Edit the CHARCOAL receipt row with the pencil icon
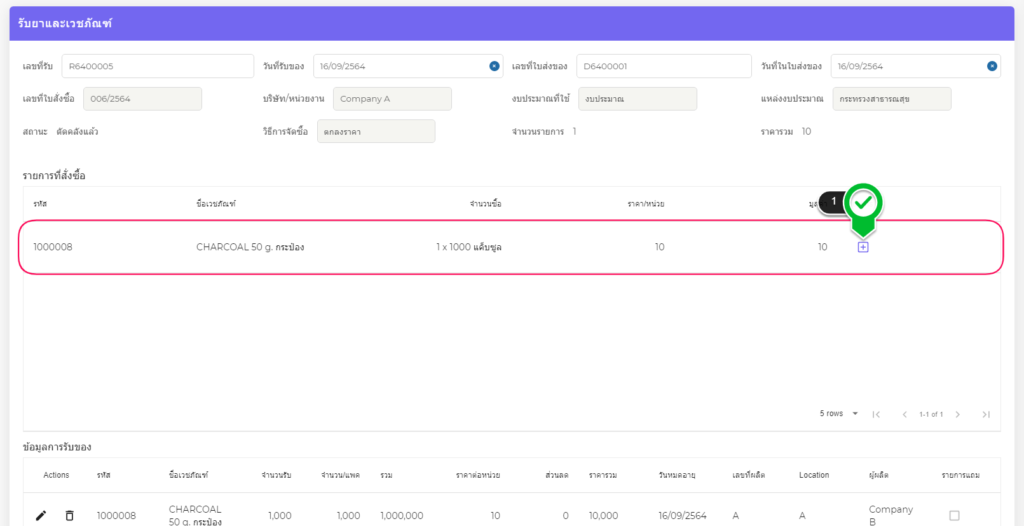The image size is (1024, 526). pyautogui.click(x=41, y=515)
